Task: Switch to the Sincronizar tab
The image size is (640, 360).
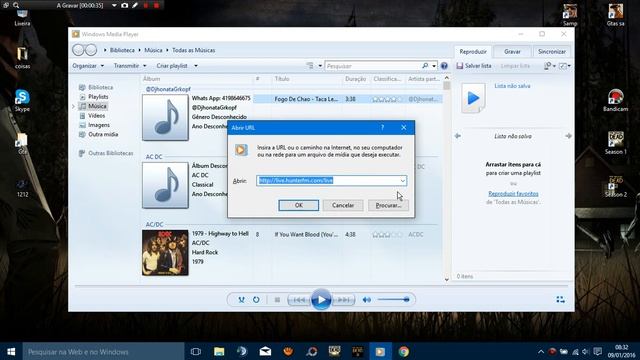Action: click(551, 52)
